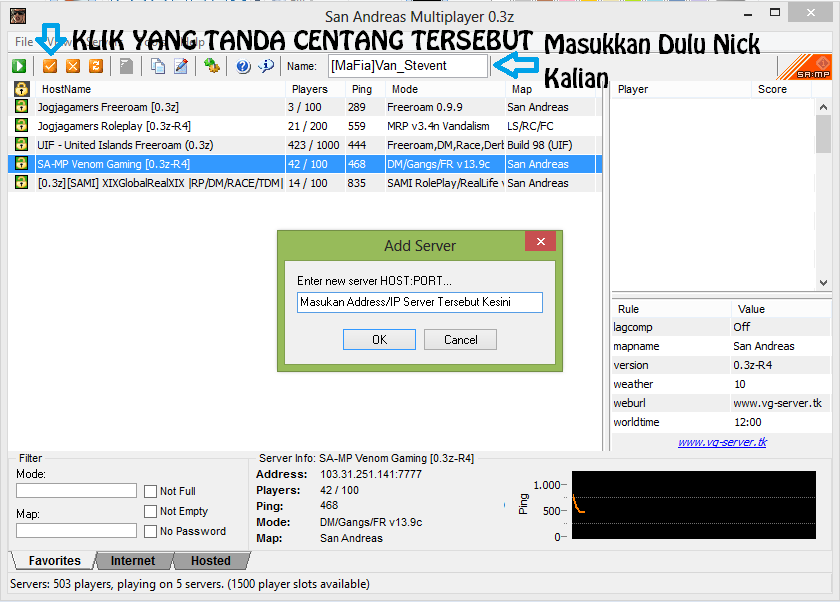Sort by the Players column header
The height and width of the screenshot is (602, 840).
(x=315, y=89)
